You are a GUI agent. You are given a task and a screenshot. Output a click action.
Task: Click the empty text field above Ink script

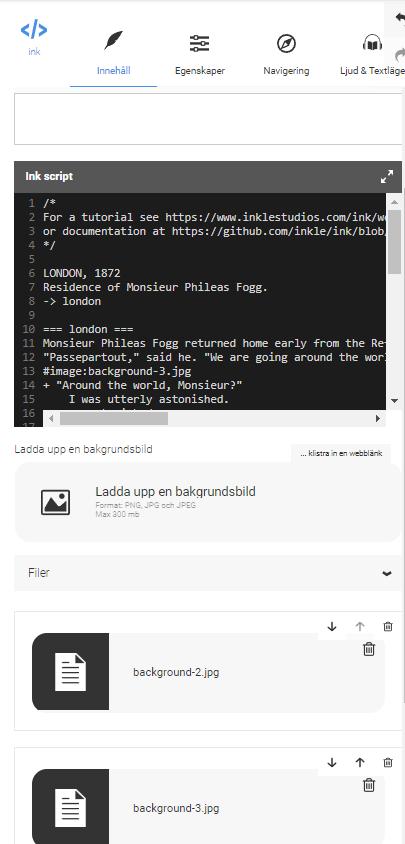tap(207, 119)
